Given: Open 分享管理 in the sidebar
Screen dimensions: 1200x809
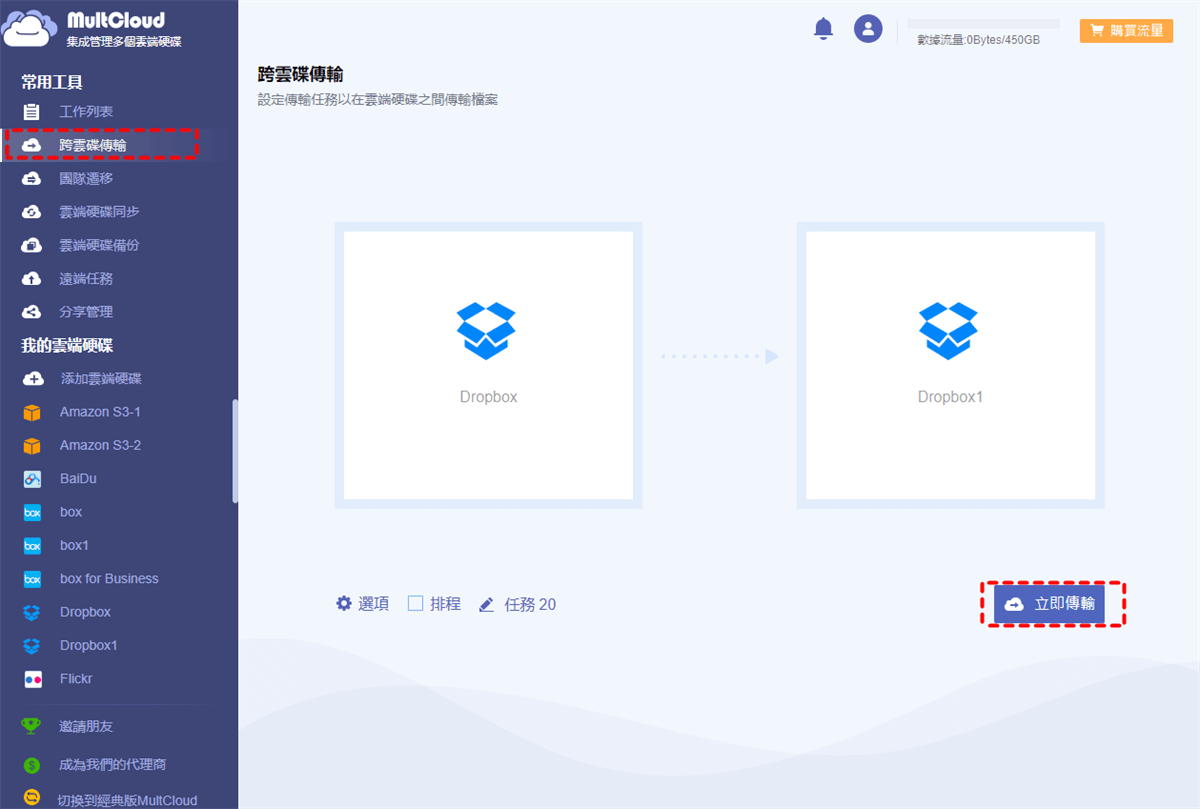Looking at the screenshot, I should tap(86, 312).
